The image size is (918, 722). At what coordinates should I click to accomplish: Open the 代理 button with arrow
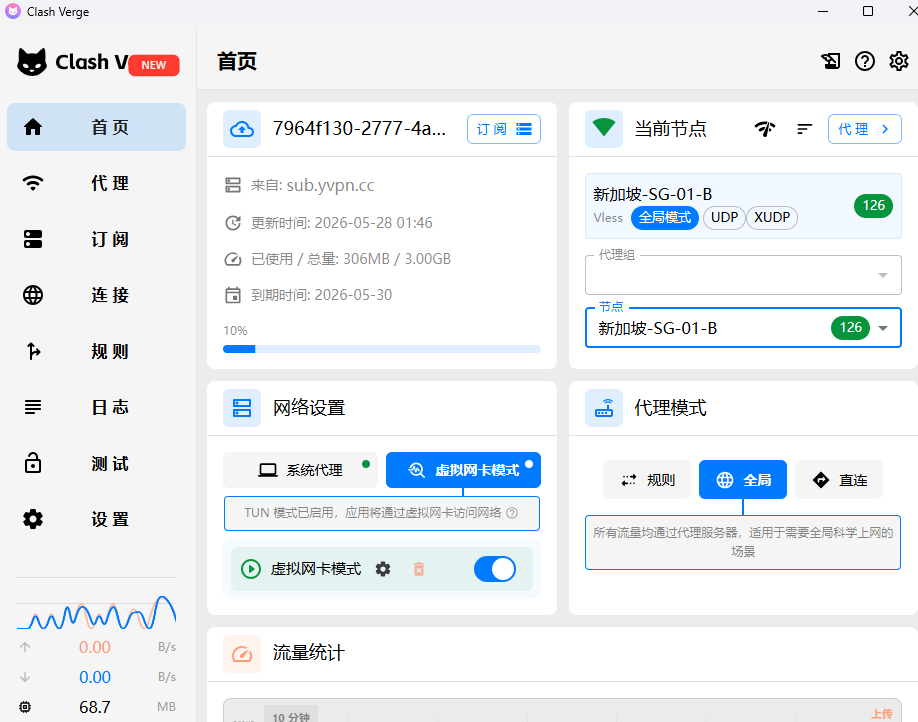pyautogui.click(x=865, y=129)
